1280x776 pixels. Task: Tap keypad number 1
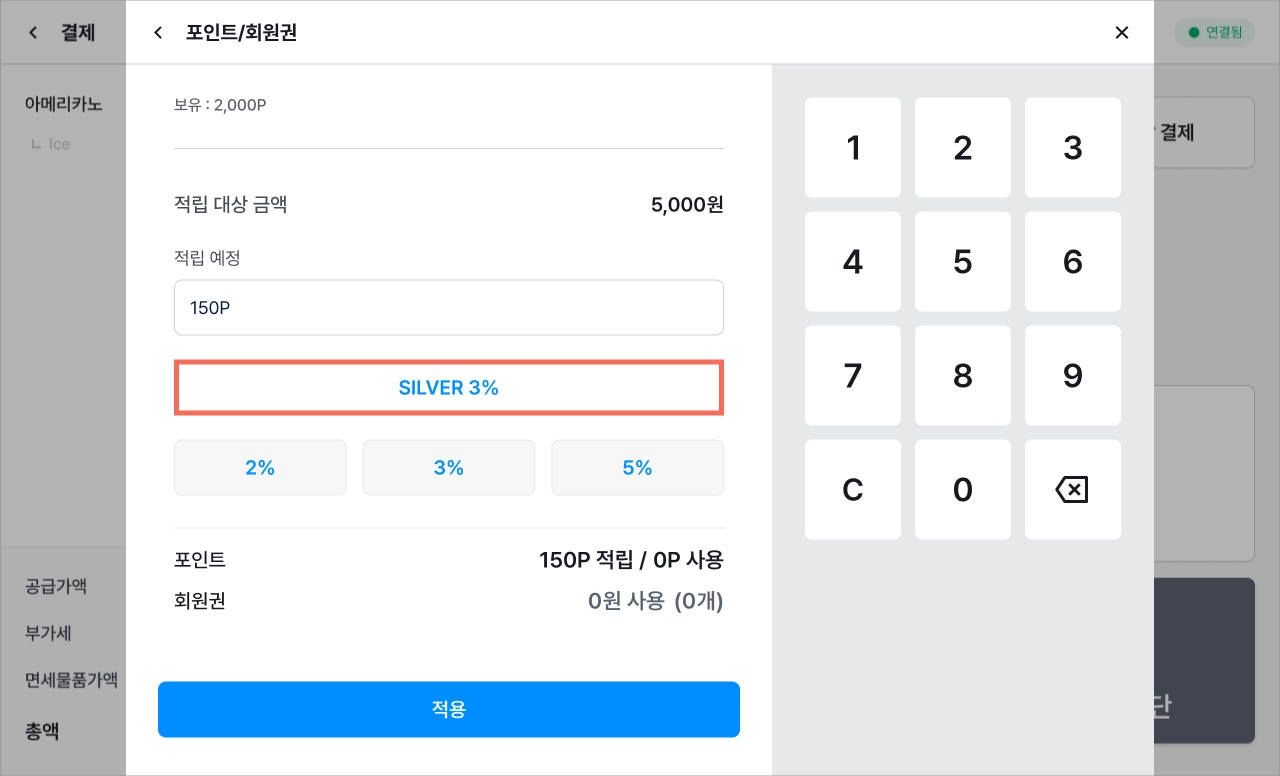(853, 148)
